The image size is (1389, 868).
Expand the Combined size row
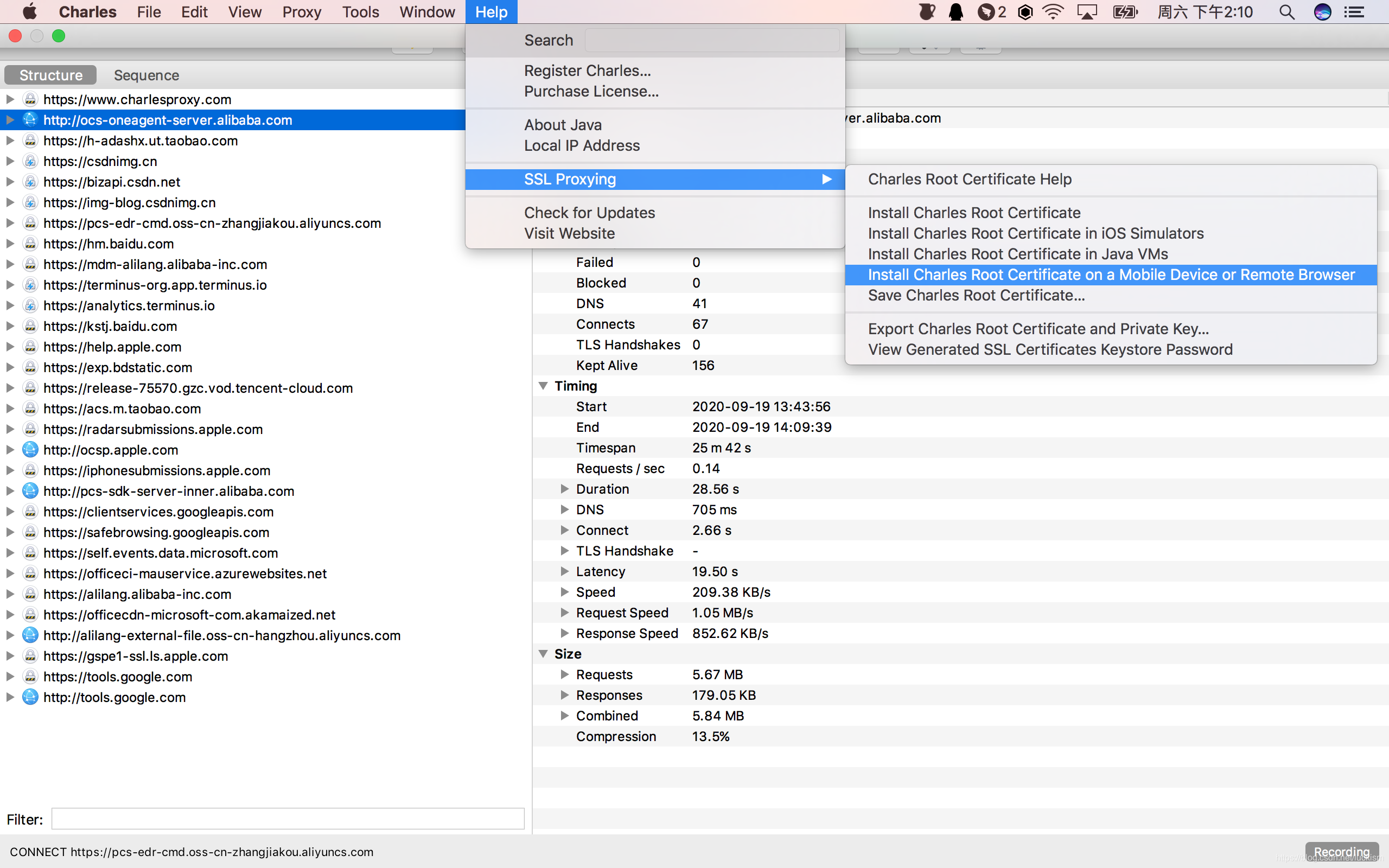click(565, 716)
